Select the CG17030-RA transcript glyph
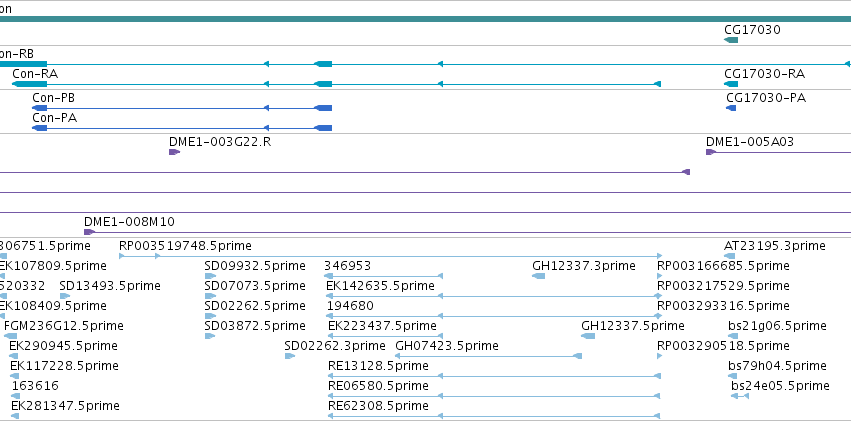 731,84
